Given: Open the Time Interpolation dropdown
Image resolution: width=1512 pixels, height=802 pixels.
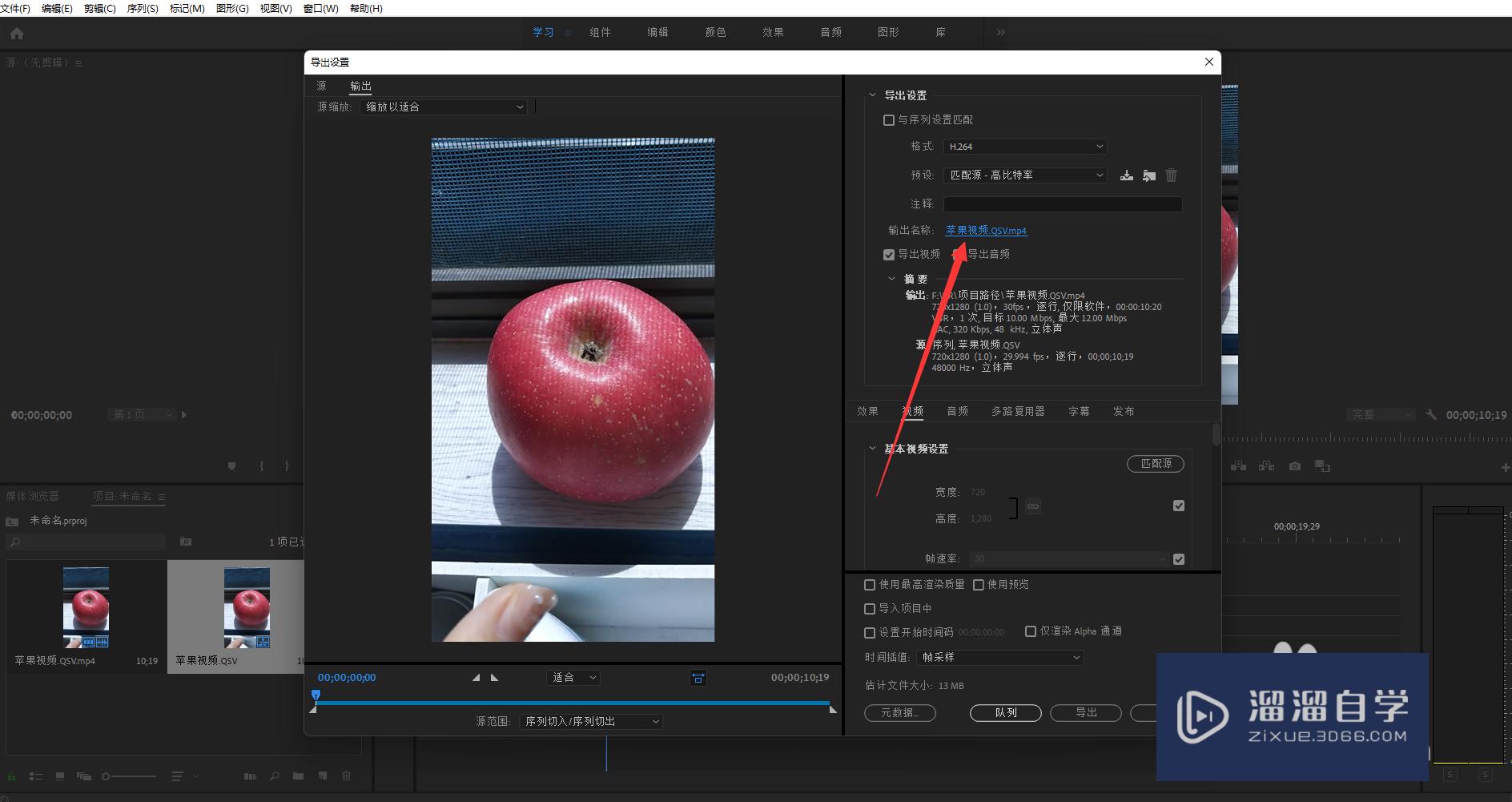Looking at the screenshot, I should click(x=1000, y=657).
